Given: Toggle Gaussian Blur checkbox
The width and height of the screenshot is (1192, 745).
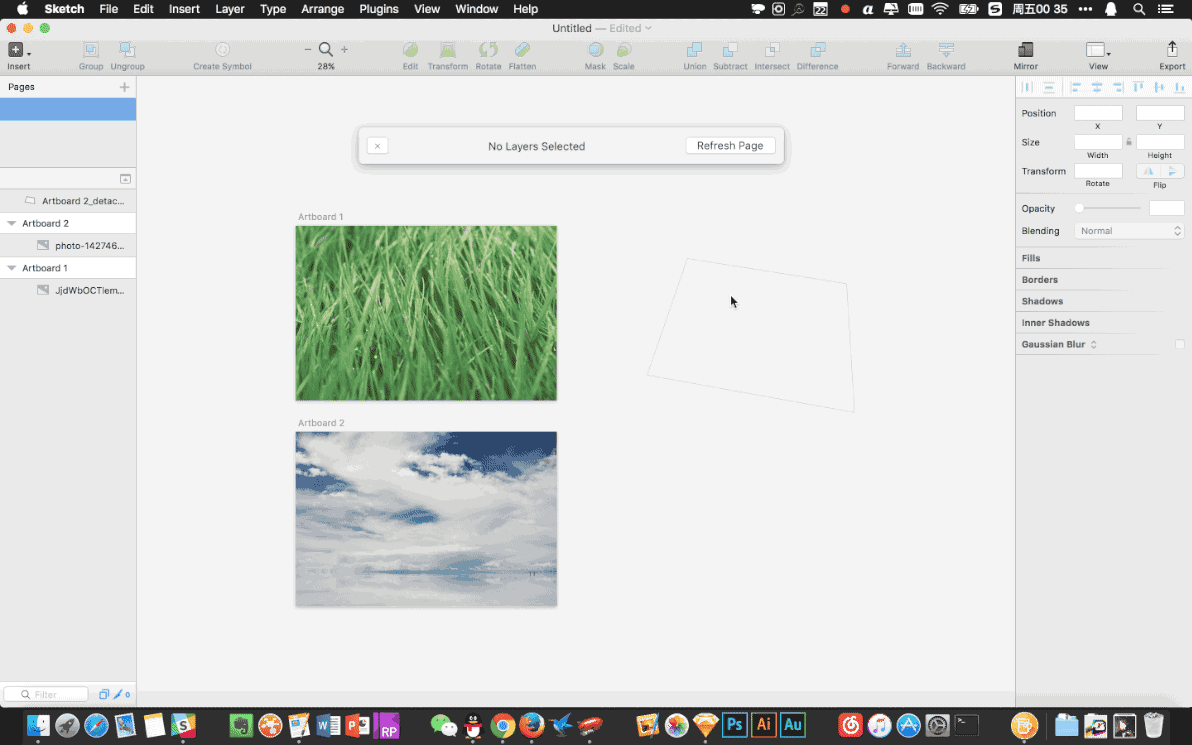Looking at the screenshot, I should [1179, 344].
